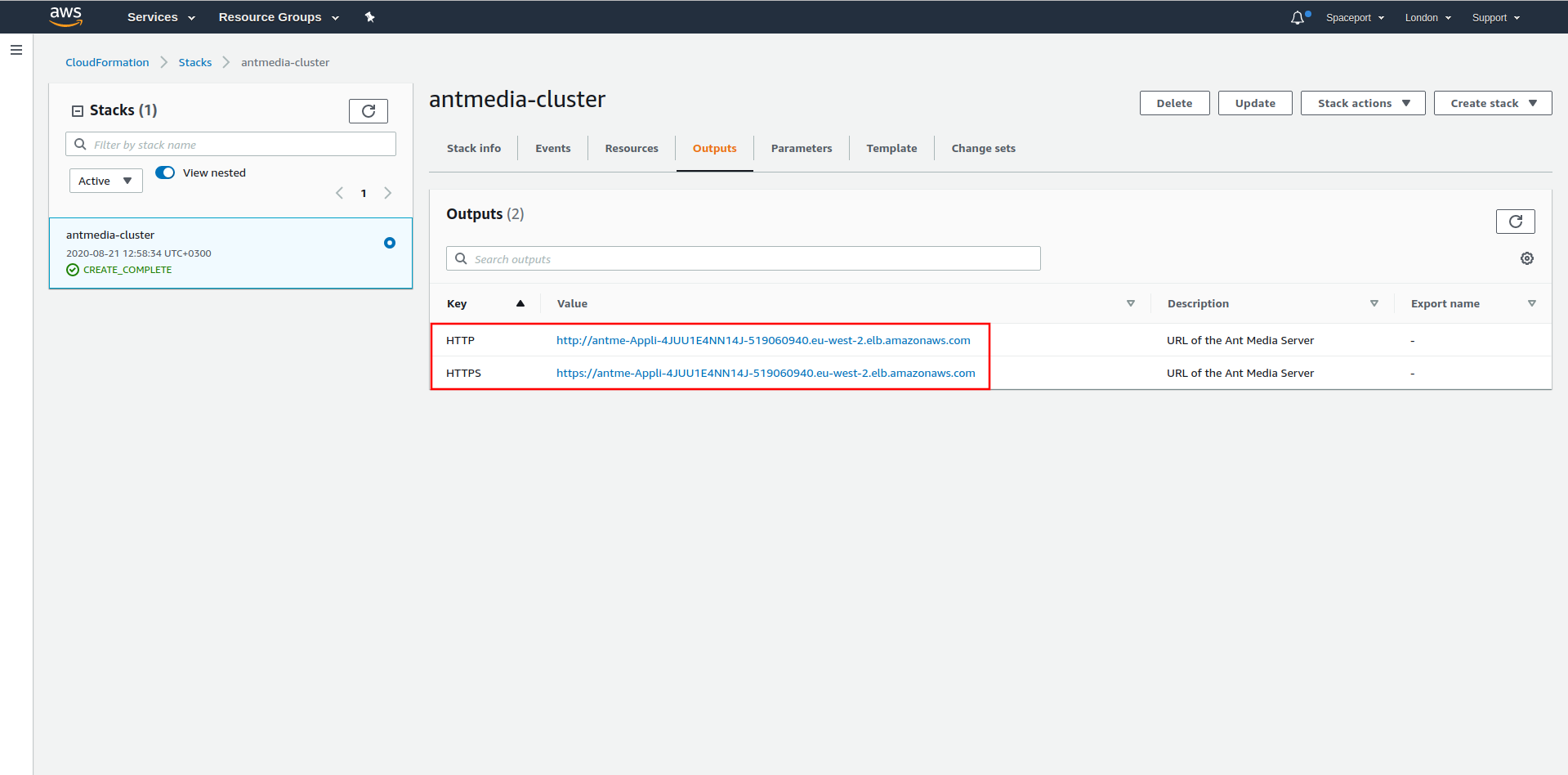Go to next stacks page arrow

(x=388, y=193)
